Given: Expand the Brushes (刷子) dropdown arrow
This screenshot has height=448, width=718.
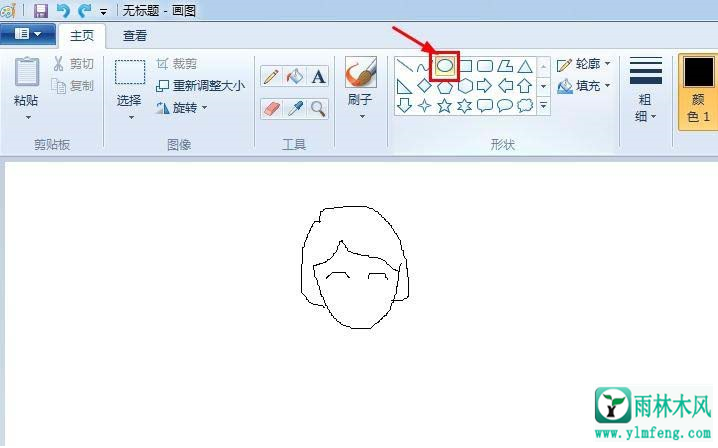Looking at the screenshot, I should [x=362, y=117].
